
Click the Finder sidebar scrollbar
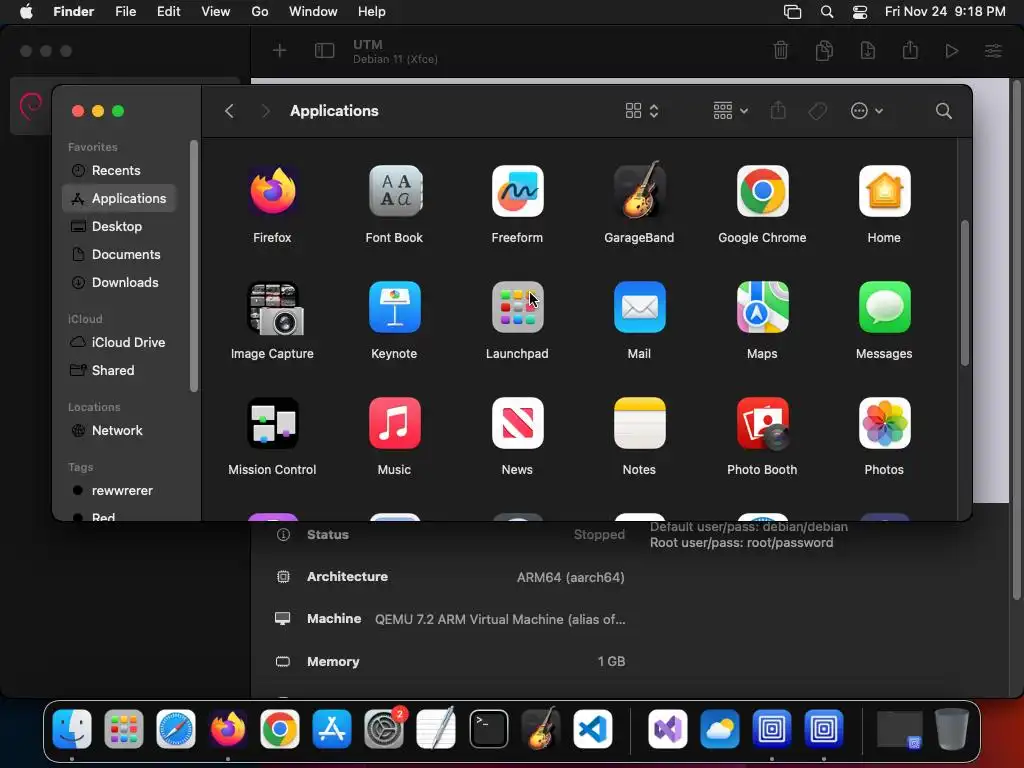[x=193, y=266]
